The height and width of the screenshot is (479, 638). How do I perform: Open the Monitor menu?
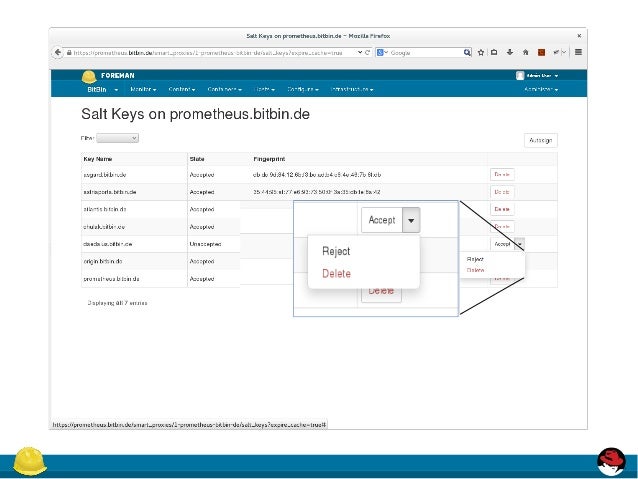[x=143, y=90]
